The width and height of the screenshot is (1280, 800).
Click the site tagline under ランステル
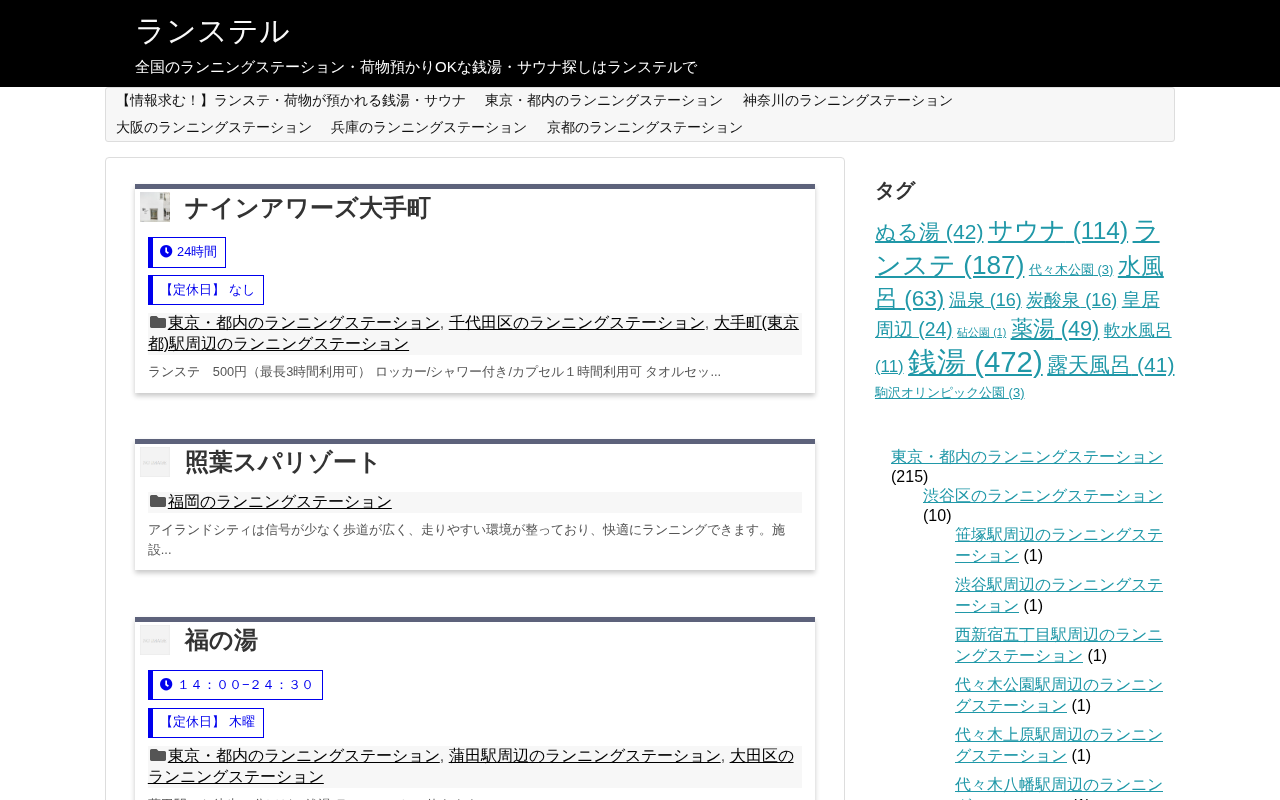click(x=416, y=67)
